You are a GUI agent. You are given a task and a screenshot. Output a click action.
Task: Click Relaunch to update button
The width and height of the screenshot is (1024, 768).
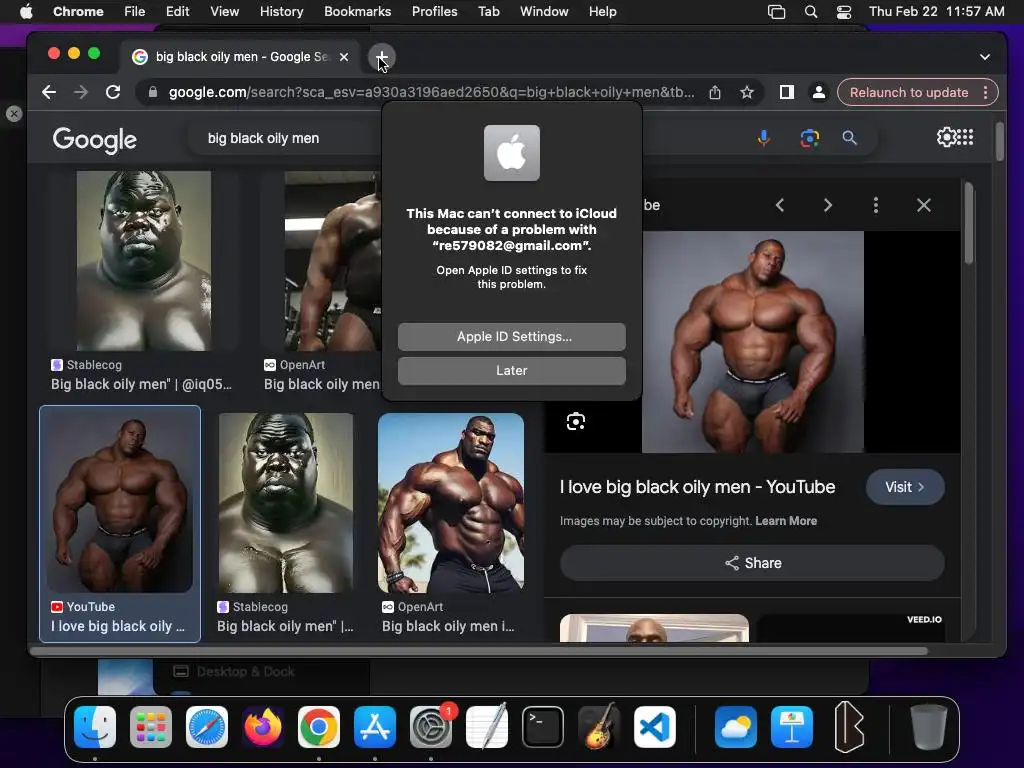coord(908,92)
